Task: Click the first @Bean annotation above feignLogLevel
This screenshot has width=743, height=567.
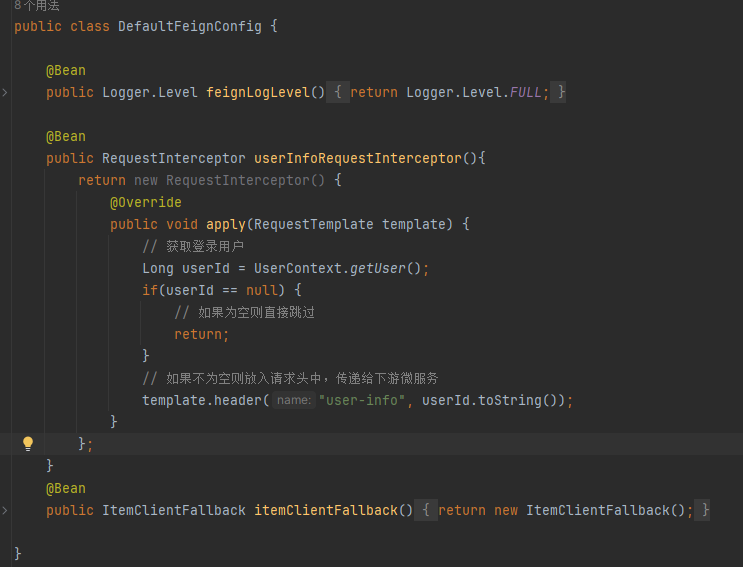Action: 66,71
